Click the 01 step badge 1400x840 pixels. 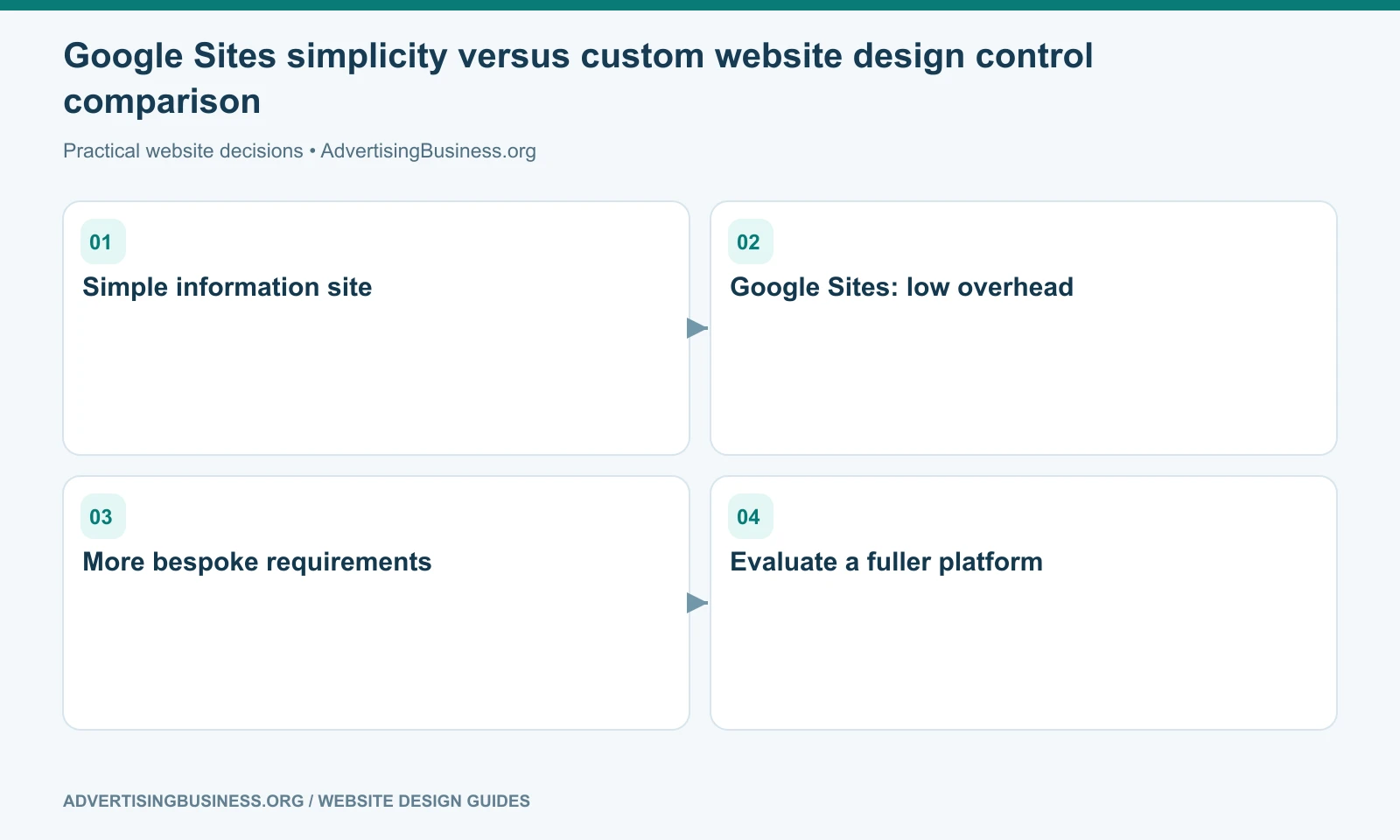tap(103, 241)
